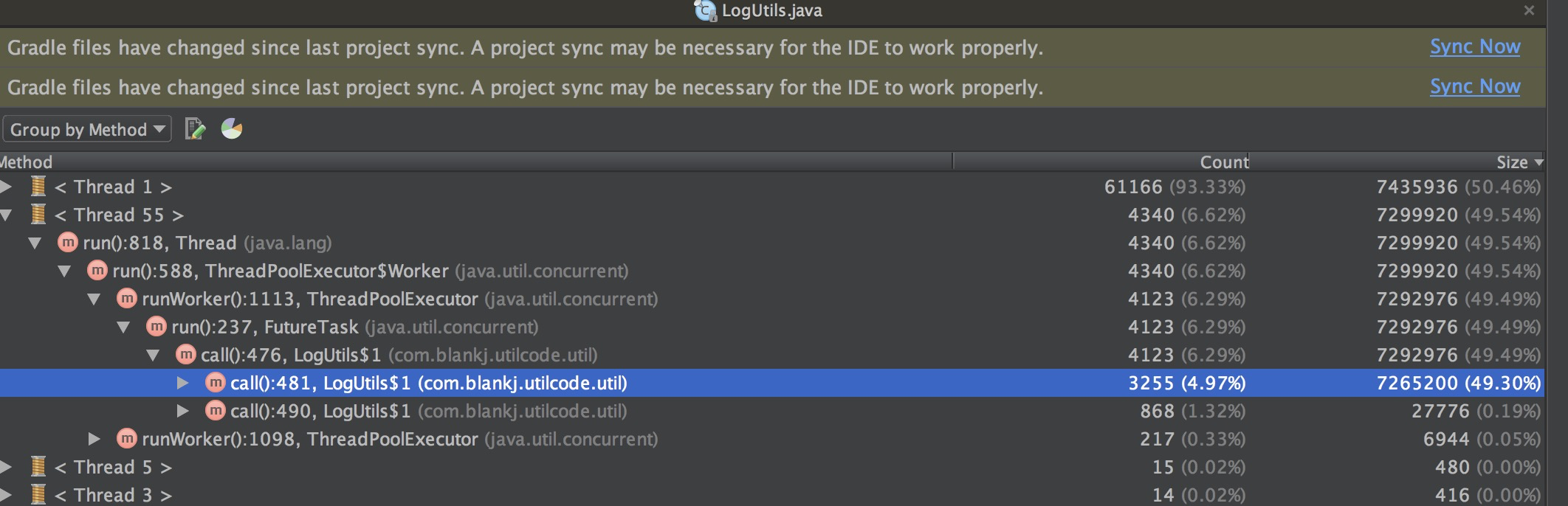
Task: Expand the Thread 1 node
Action: tap(6, 187)
